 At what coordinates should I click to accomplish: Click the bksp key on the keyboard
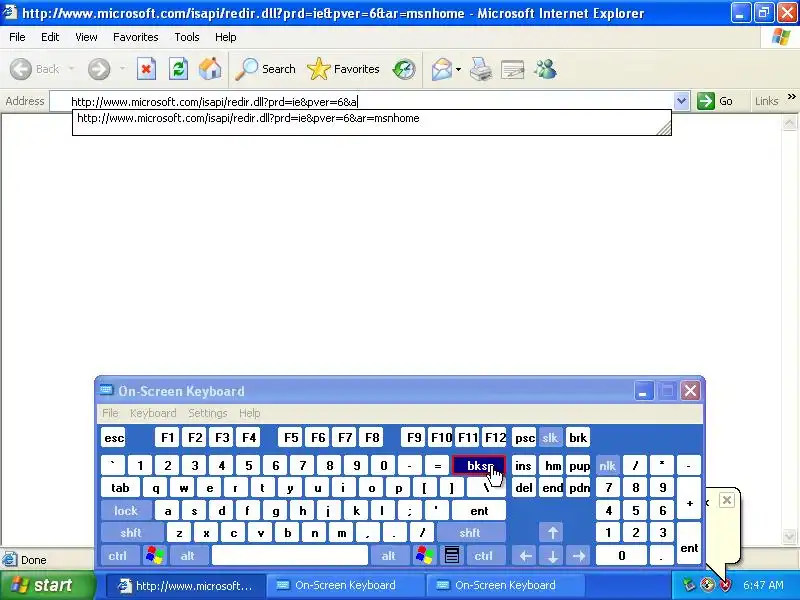point(479,465)
